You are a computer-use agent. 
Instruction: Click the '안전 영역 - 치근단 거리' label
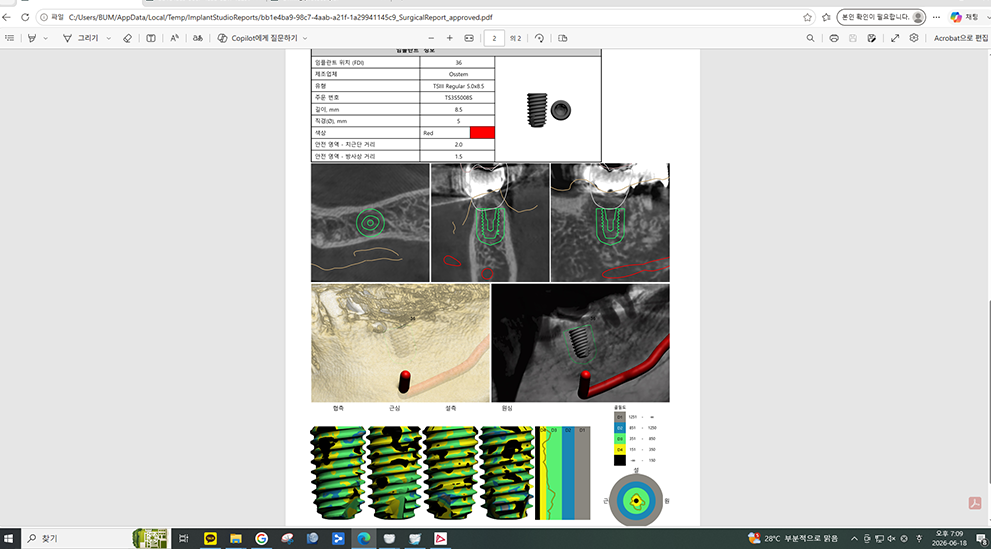pos(345,145)
